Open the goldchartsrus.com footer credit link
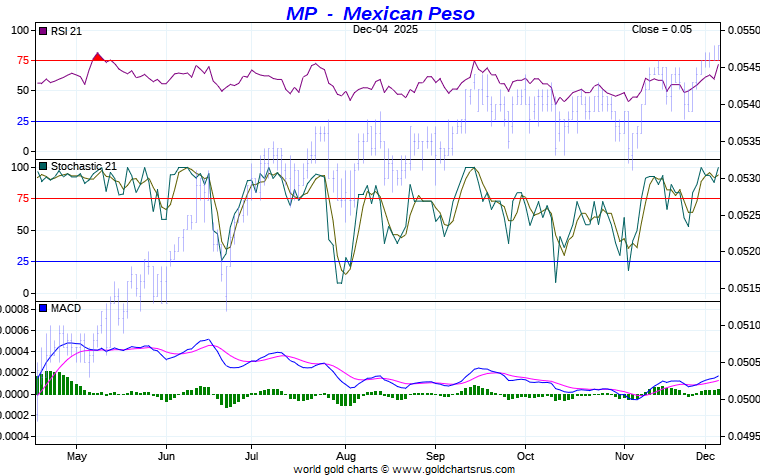760x475 pixels. pos(404,469)
